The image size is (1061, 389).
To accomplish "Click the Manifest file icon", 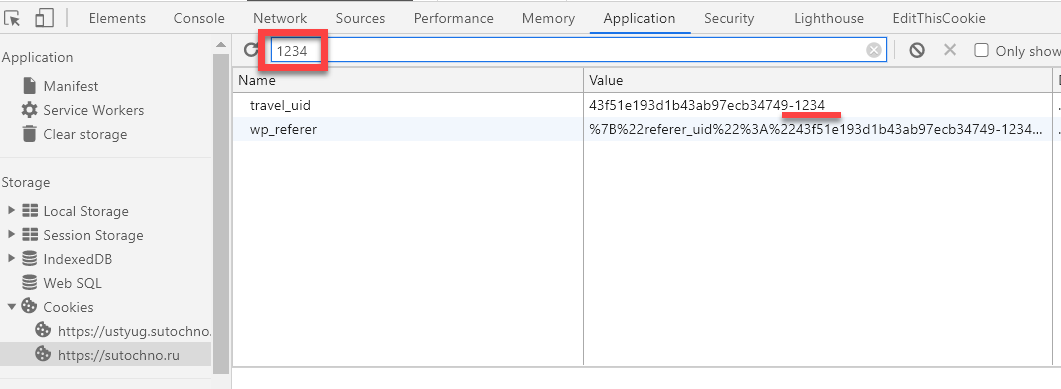I will pyautogui.click(x=29, y=86).
